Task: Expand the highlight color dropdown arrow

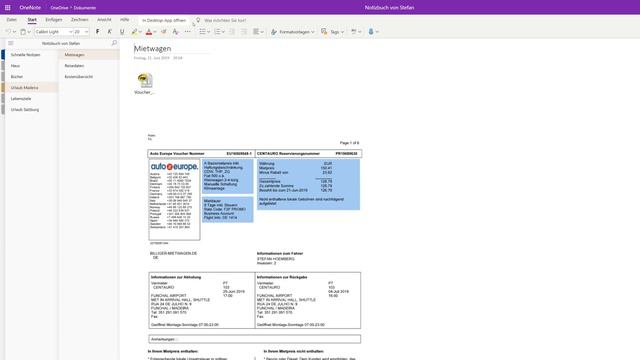Action: 140,32
